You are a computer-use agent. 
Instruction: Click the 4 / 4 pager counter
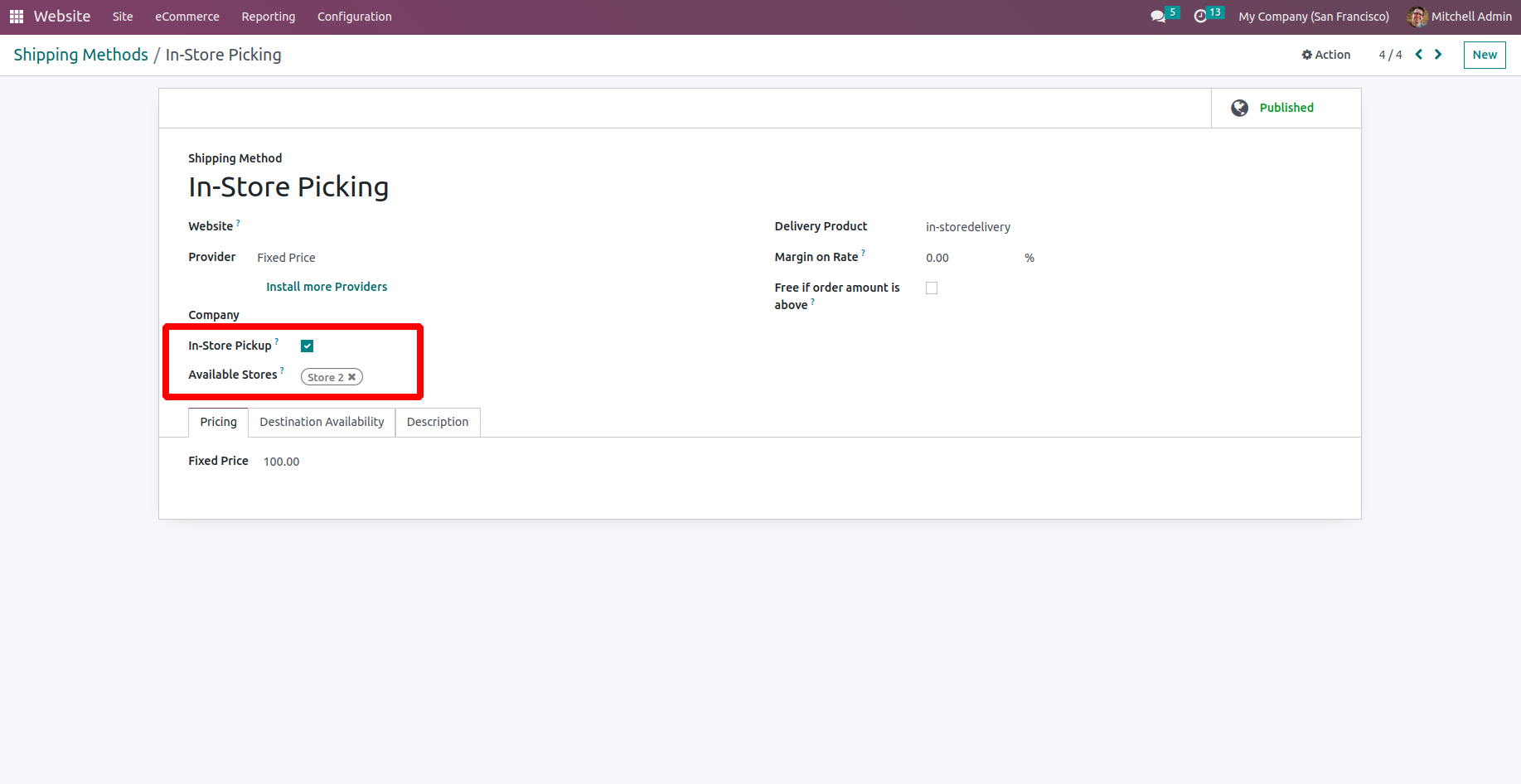1390,55
